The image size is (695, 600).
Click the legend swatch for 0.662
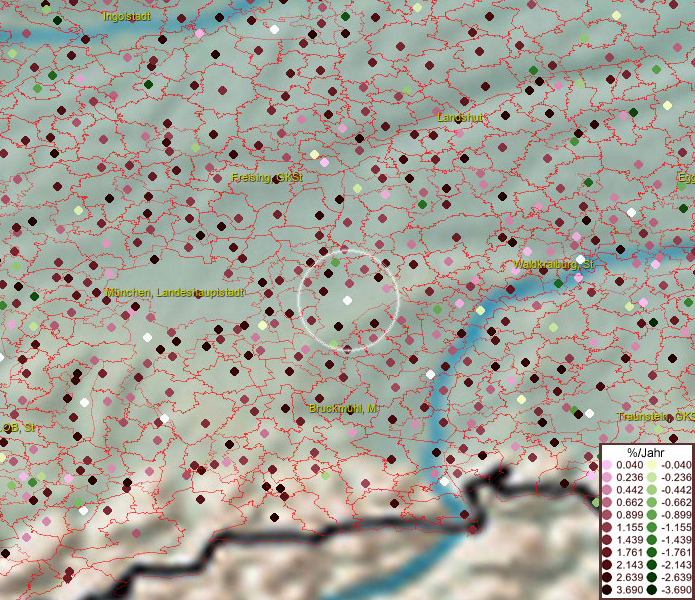607,503
